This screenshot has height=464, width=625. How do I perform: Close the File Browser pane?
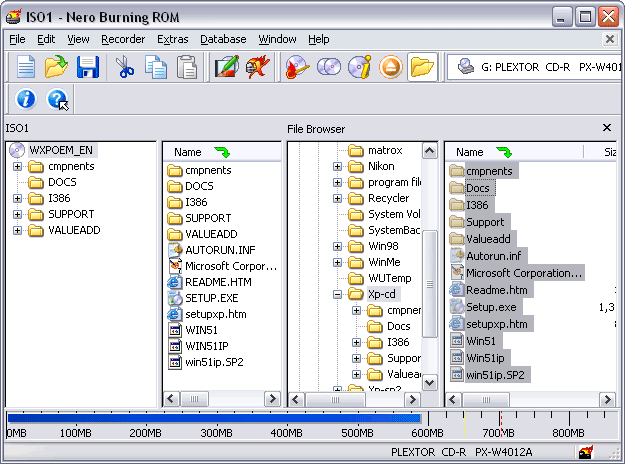click(x=607, y=128)
